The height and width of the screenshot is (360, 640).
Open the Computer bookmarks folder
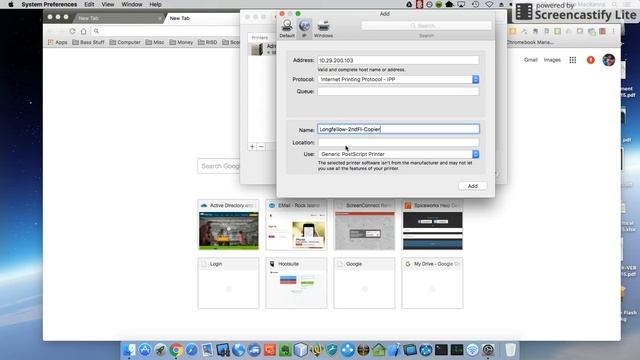(125, 42)
